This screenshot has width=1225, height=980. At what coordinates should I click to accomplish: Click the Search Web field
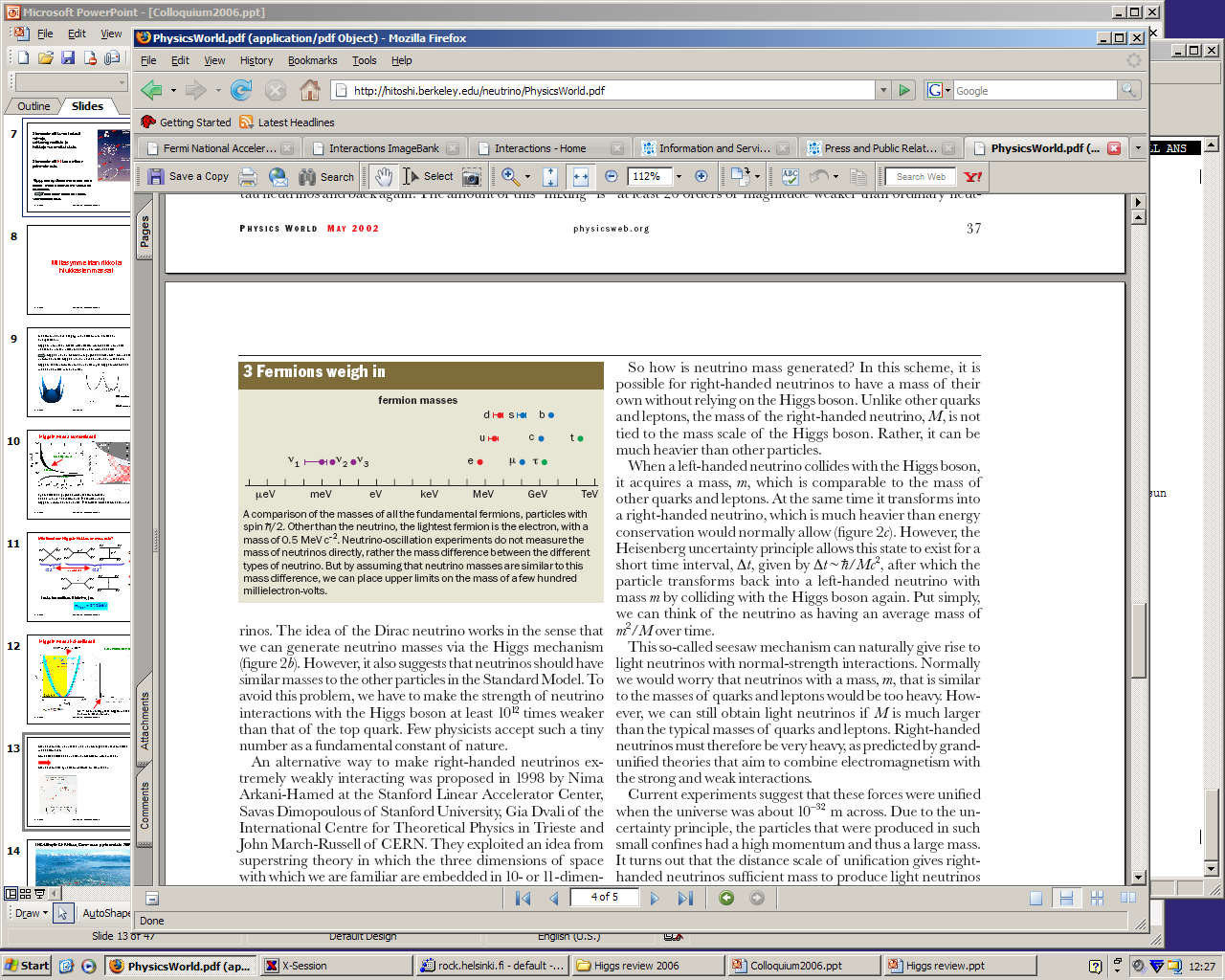(921, 176)
